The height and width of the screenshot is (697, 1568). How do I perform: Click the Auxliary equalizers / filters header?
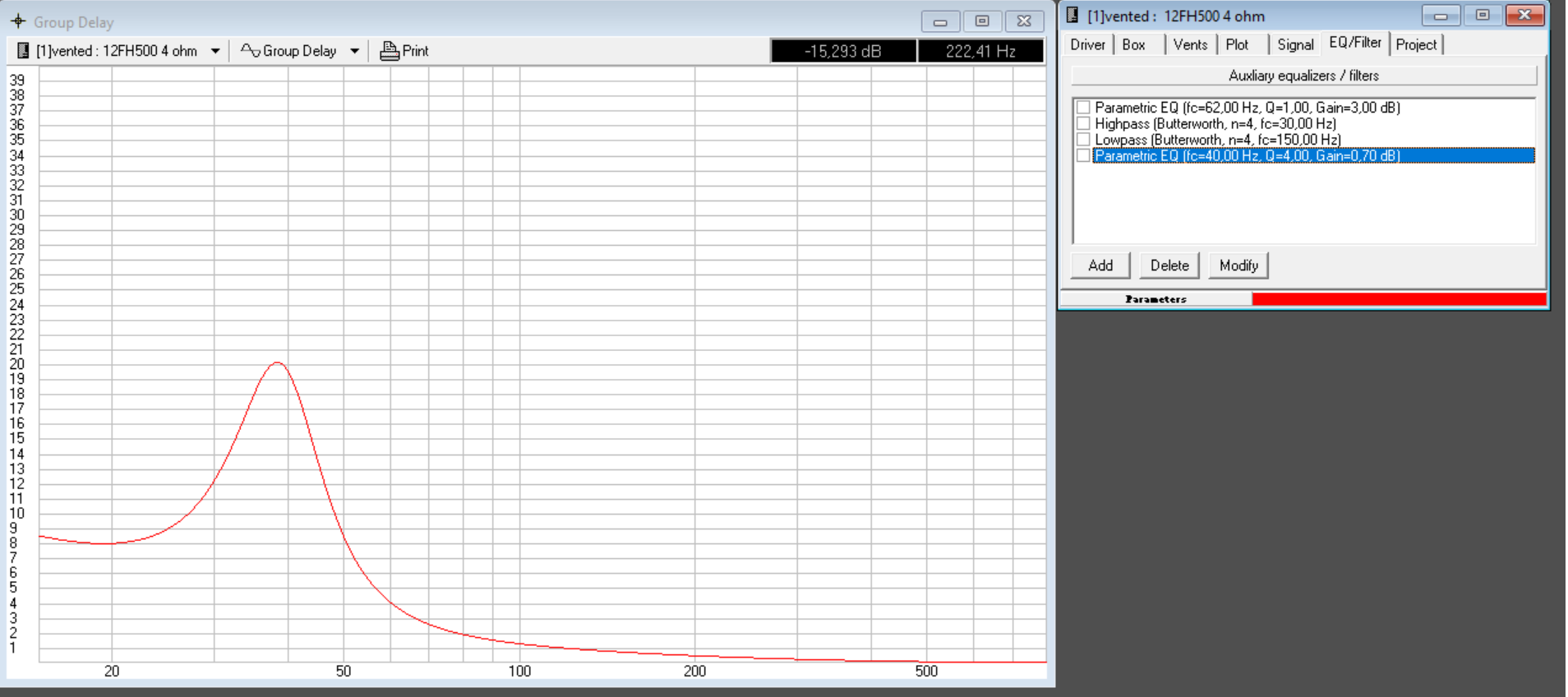coord(1303,76)
